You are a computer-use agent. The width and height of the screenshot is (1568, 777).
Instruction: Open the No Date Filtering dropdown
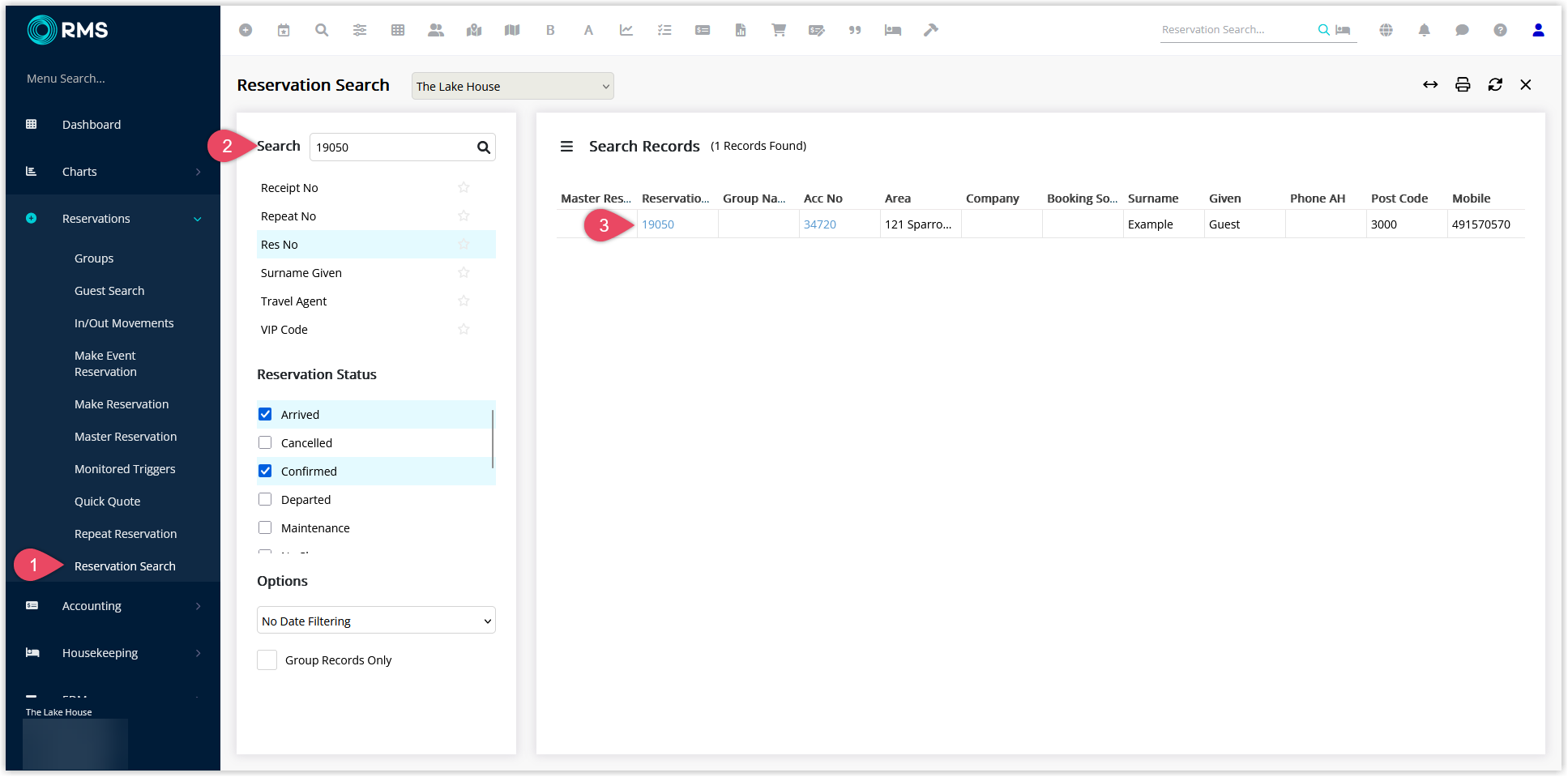pos(376,621)
